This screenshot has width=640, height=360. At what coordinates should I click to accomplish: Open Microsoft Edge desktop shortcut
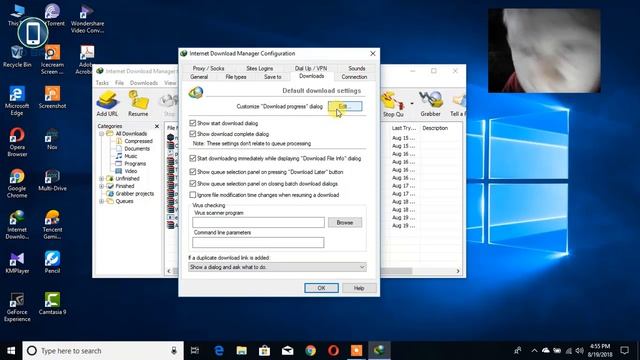coord(17,101)
